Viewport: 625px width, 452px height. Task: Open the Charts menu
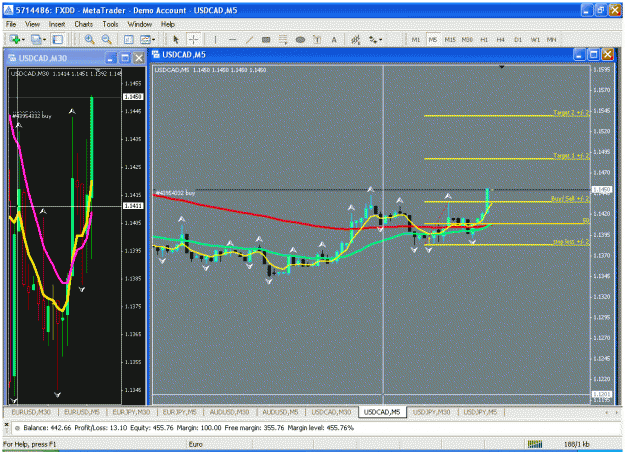83,24
